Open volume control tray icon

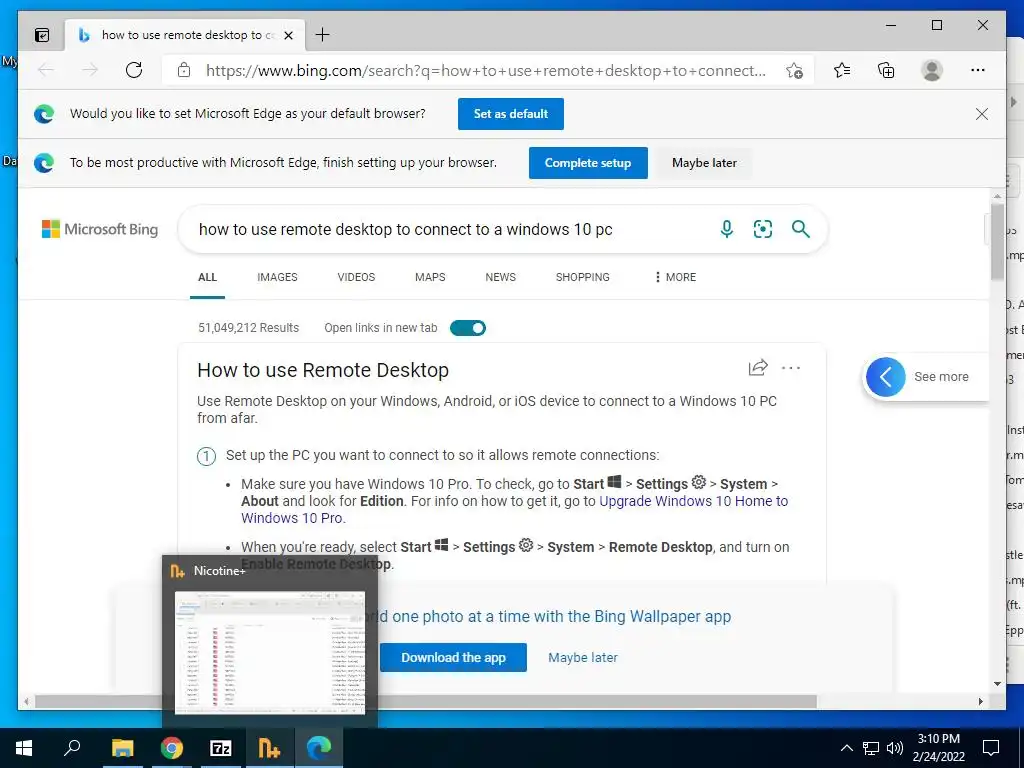(x=895, y=748)
